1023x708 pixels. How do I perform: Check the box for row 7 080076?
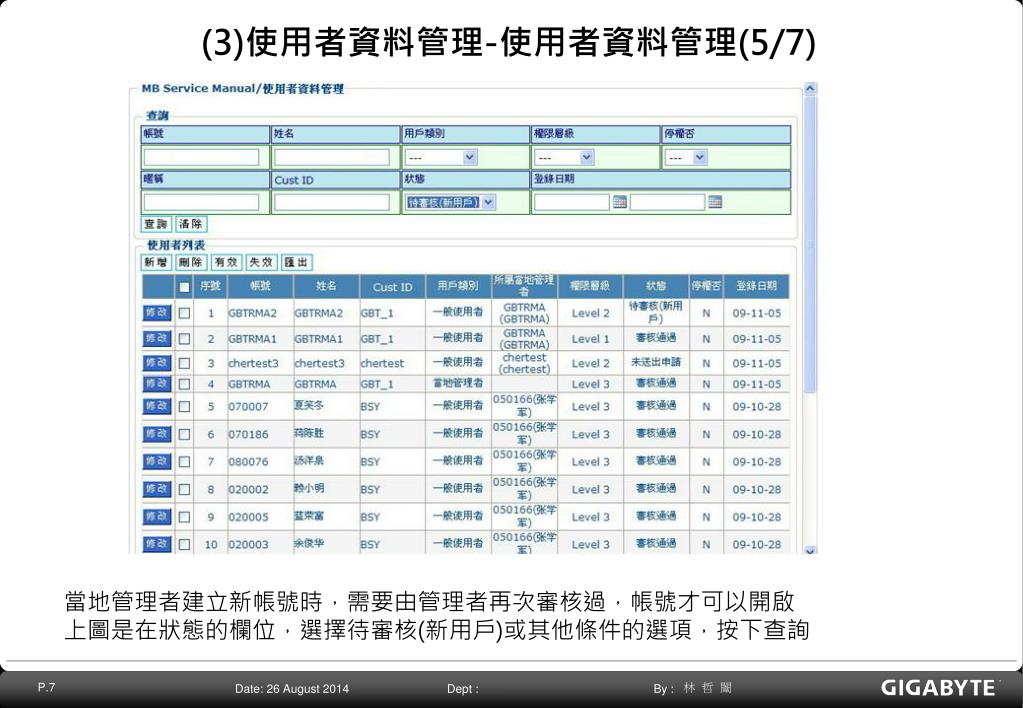click(185, 462)
